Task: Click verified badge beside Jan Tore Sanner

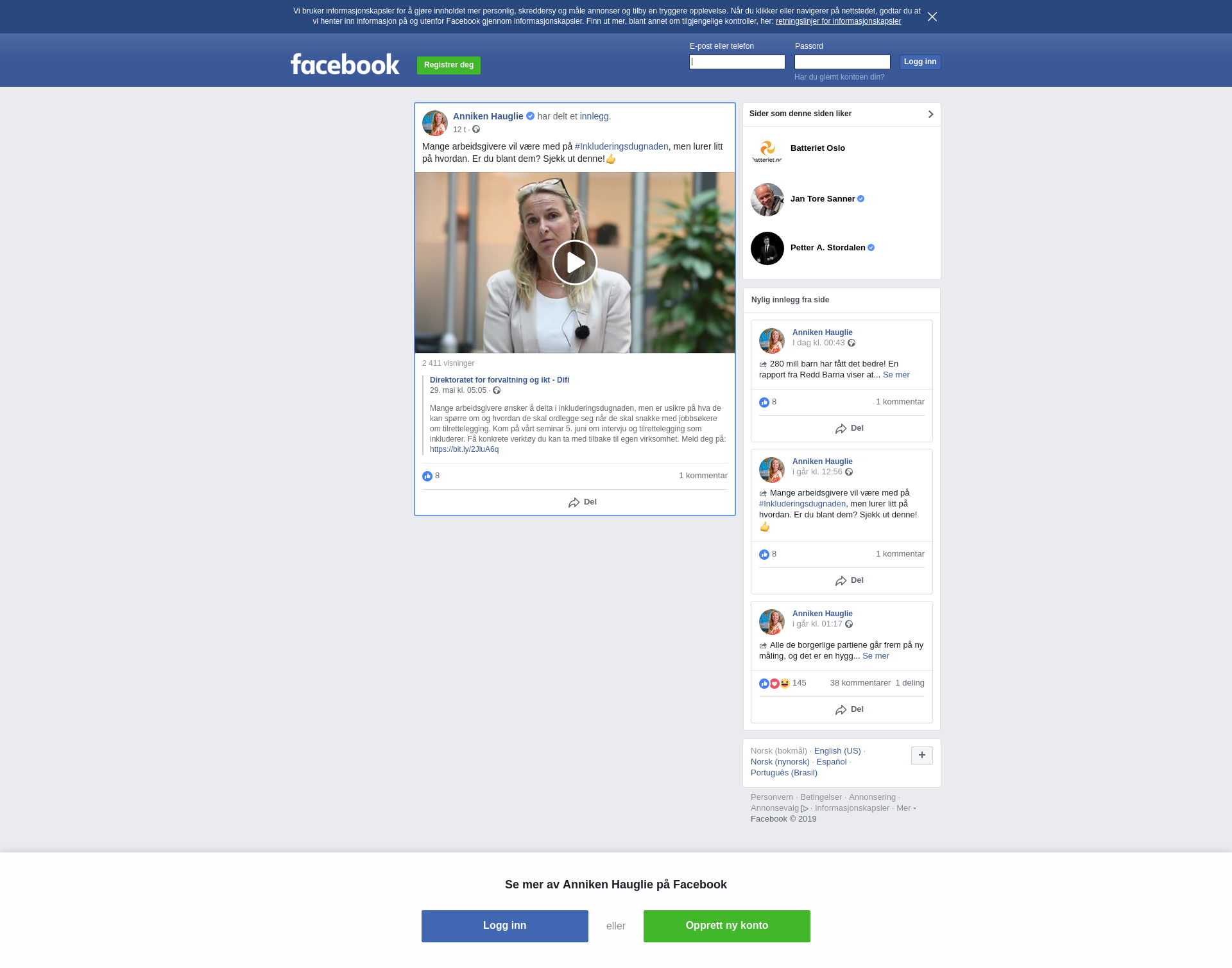Action: [x=861, y=199]
